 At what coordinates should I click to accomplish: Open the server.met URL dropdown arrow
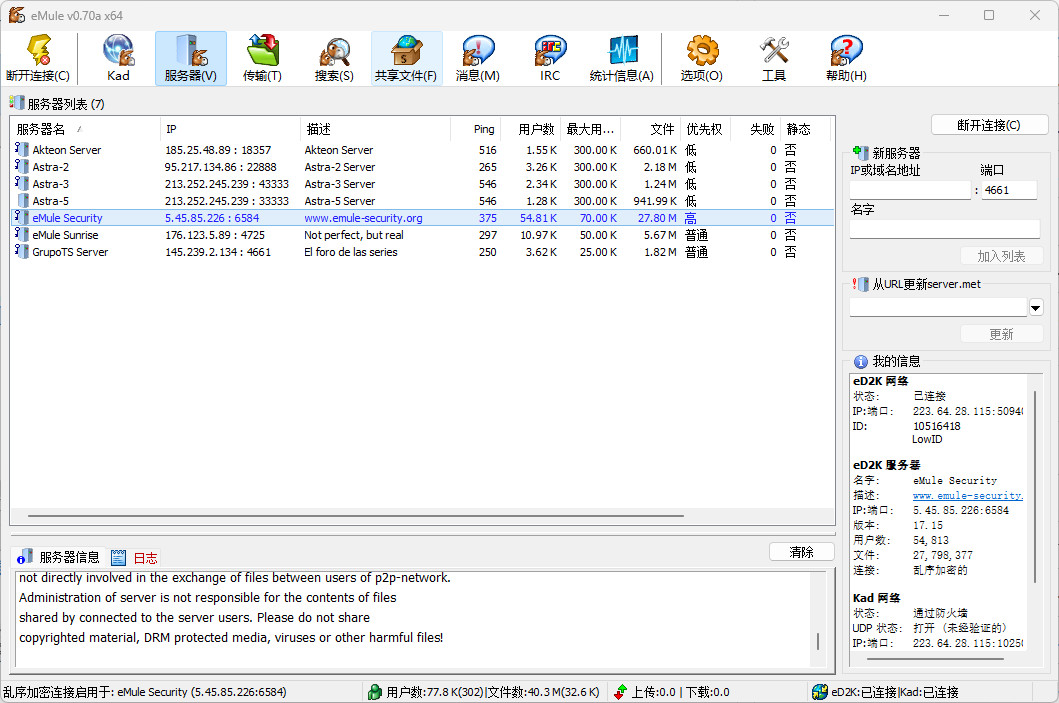pyautogui.click(x=1035, y=308)
